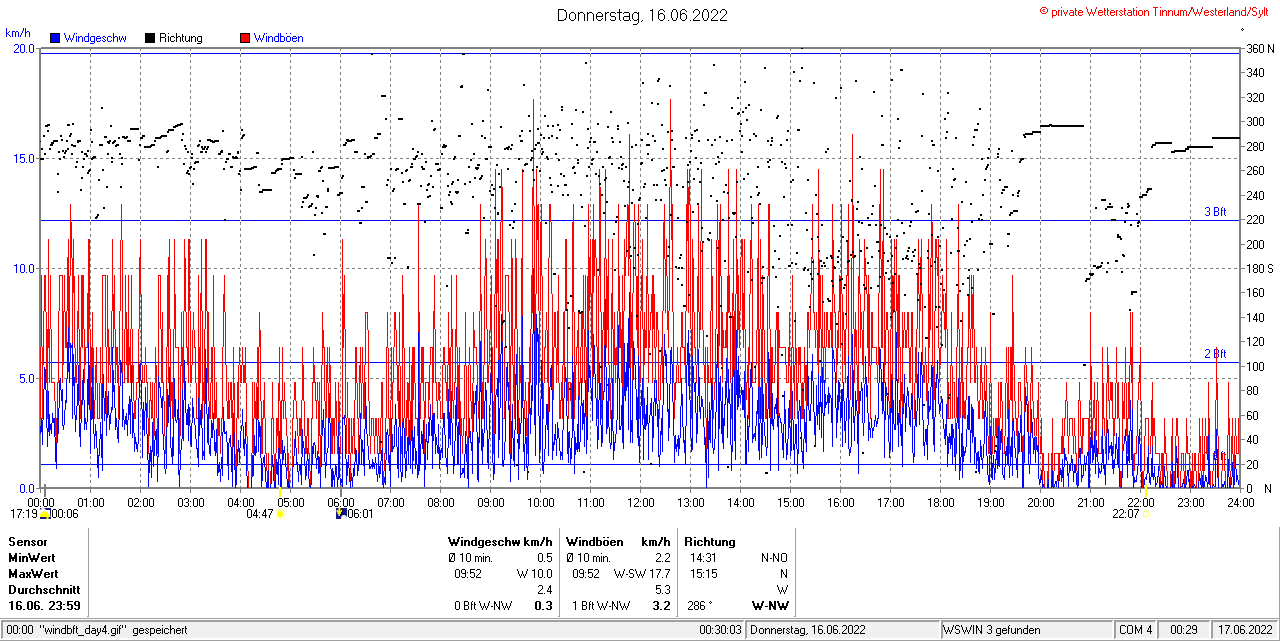Click the 20.0 value on left axis
Screen dimensions: 1280x641
coord(23,48)
